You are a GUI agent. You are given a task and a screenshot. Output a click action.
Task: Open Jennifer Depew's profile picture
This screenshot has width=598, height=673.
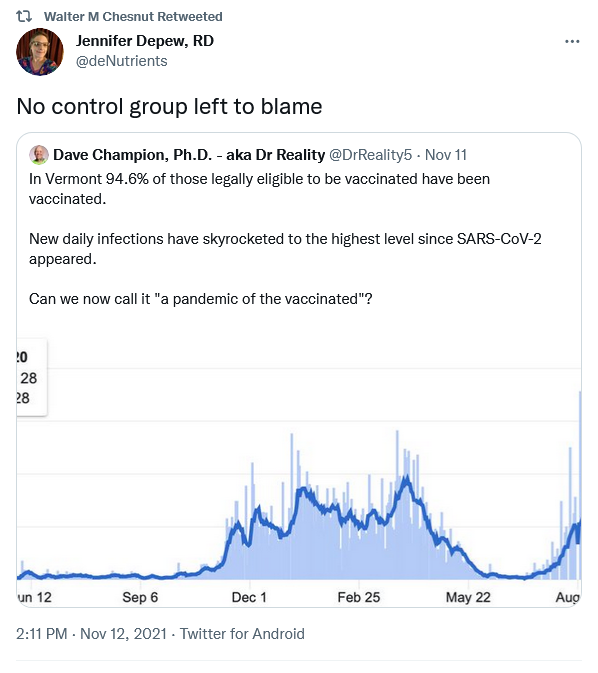pyautogui.click(x=40, y=52)
